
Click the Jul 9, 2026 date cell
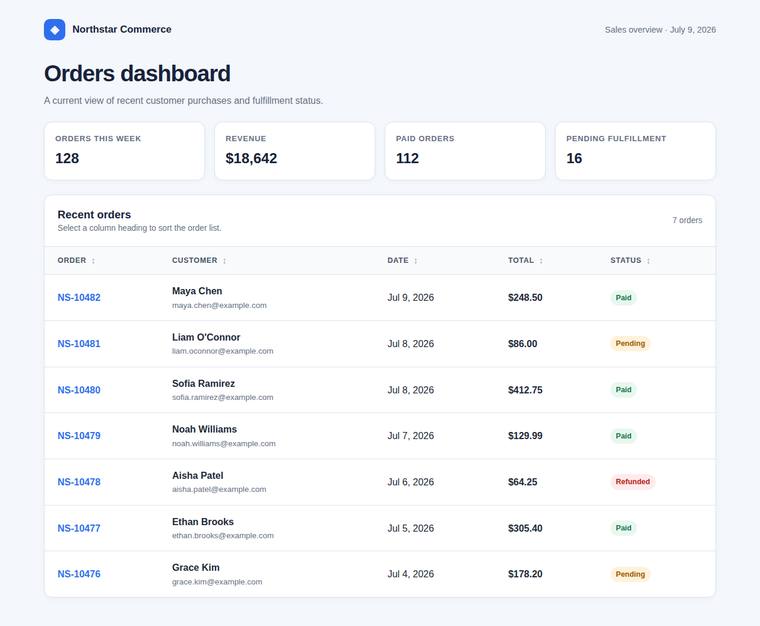(411, 297)
